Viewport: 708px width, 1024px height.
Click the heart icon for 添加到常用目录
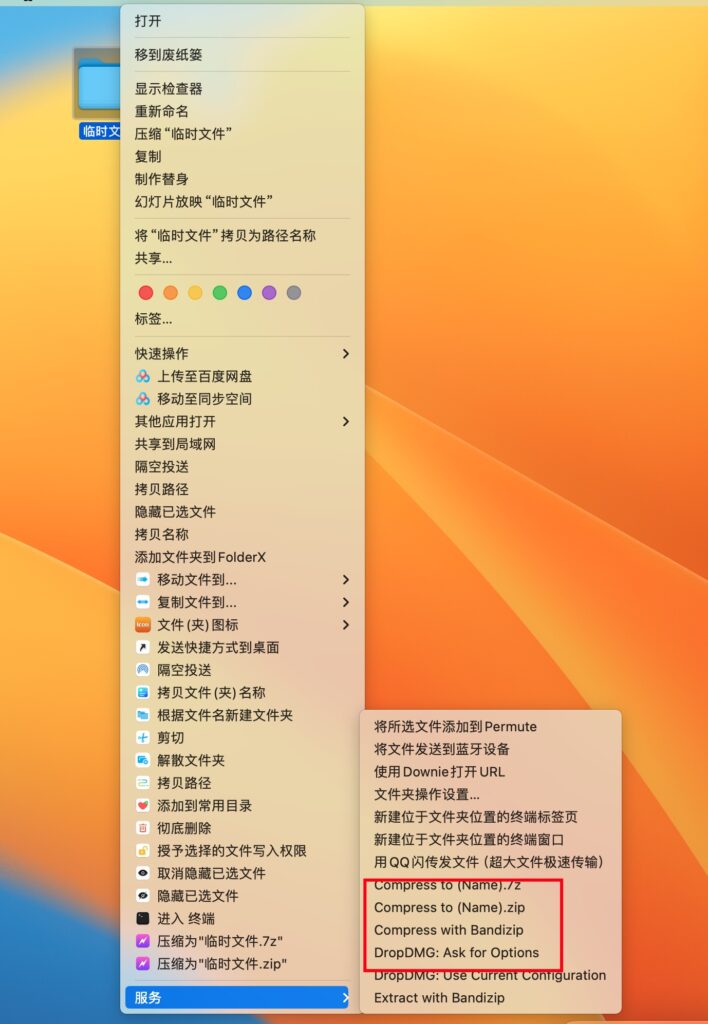point(142,805)
